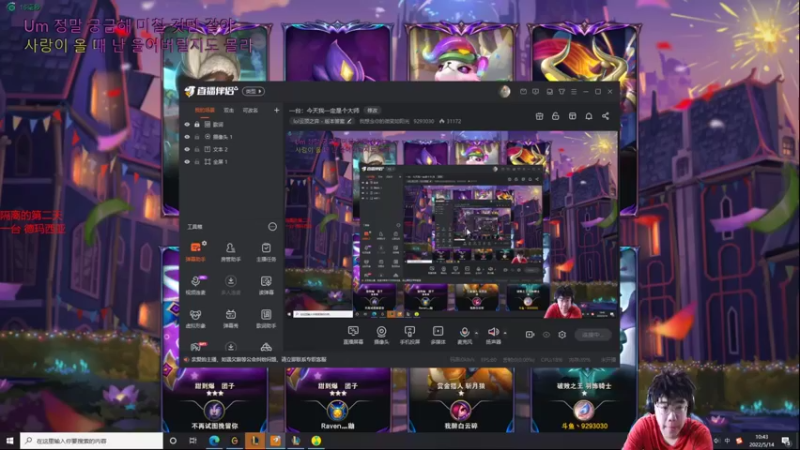The height and width of the screenshot is (450, 800).
Task: Click the room ID 9293030 text
Action: coord(423,121)
